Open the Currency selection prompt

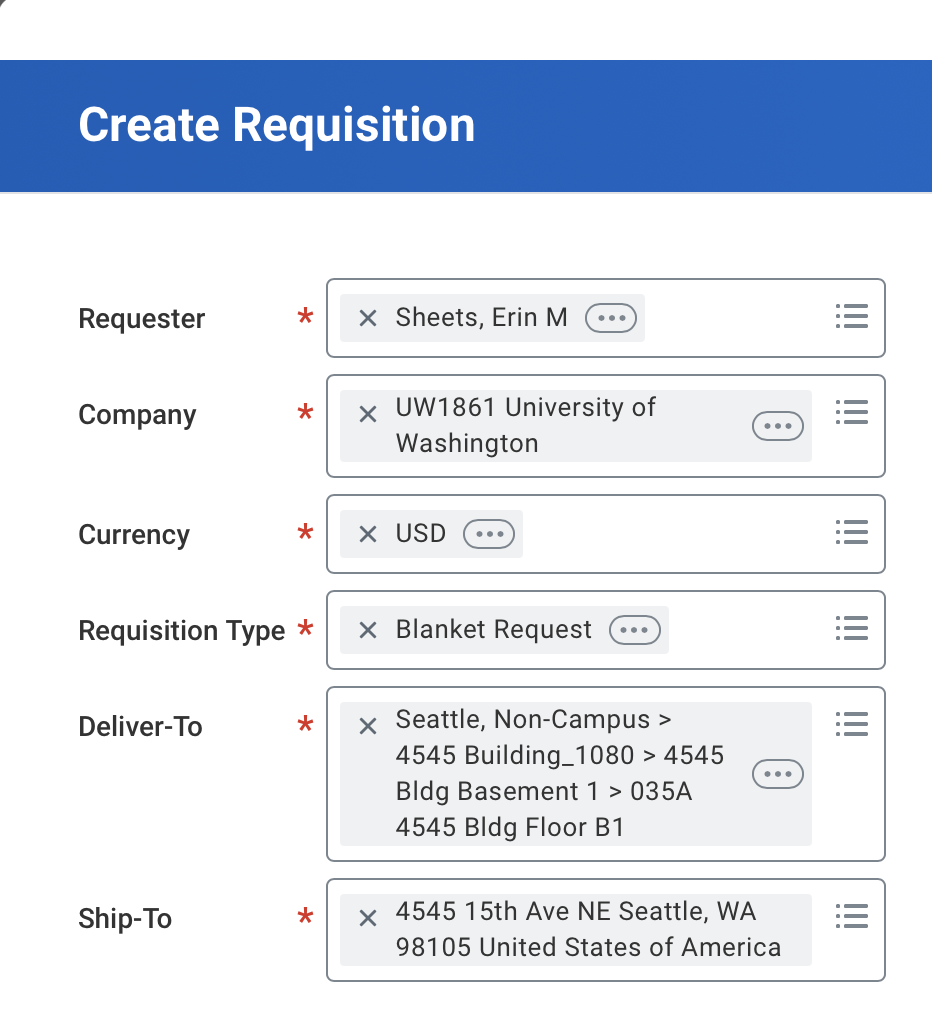tap(851, 533)
